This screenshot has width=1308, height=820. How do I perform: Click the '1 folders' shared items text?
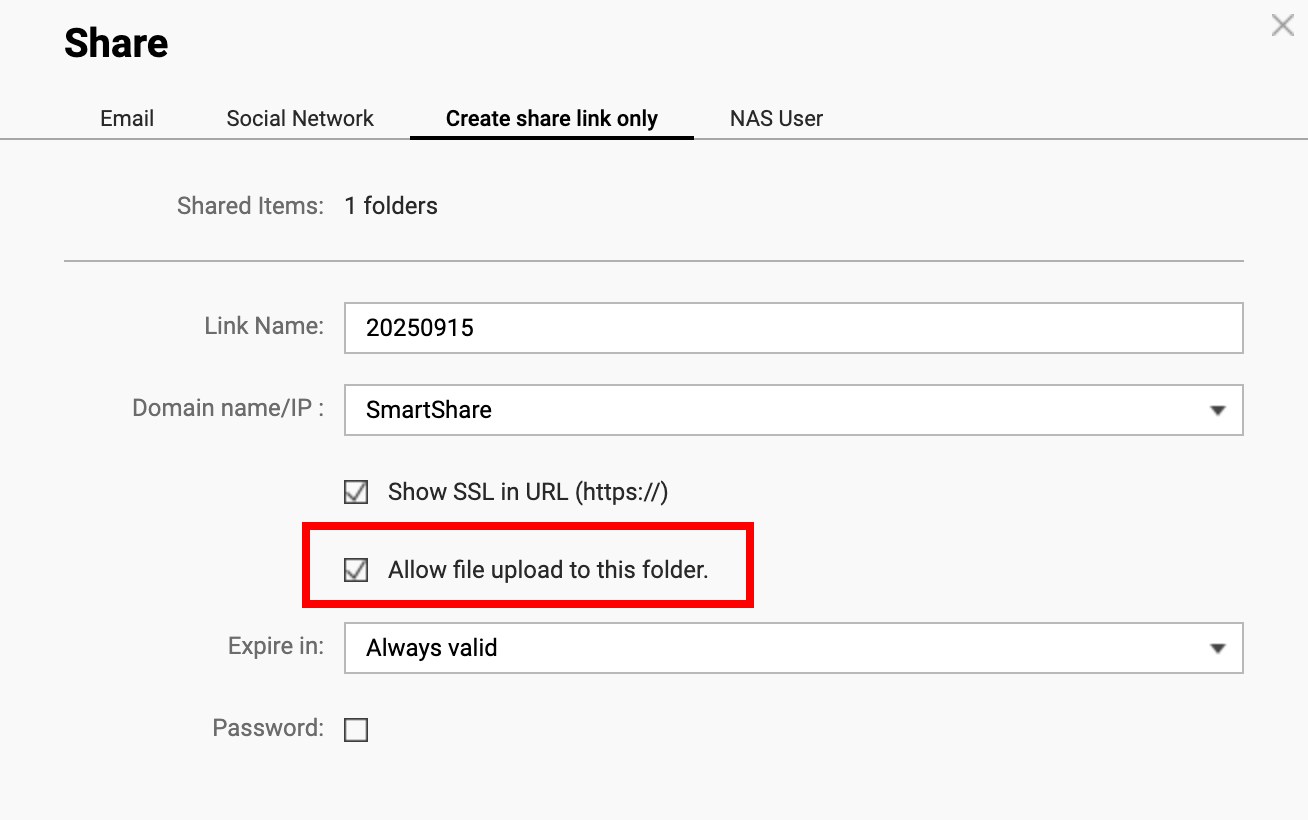391,206
